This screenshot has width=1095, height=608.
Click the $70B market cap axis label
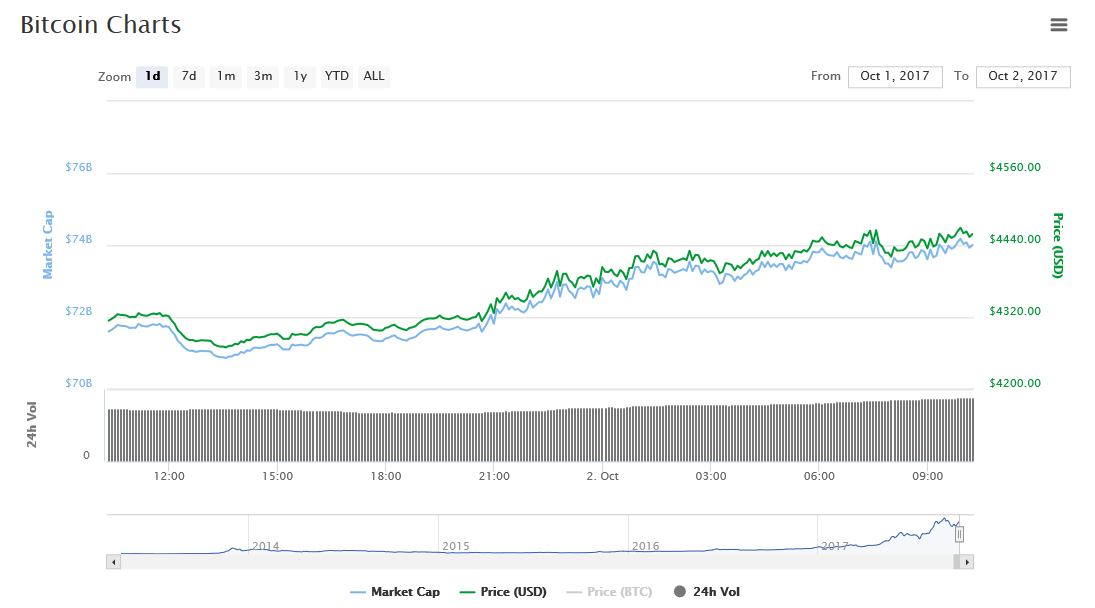tap(79, 383)
